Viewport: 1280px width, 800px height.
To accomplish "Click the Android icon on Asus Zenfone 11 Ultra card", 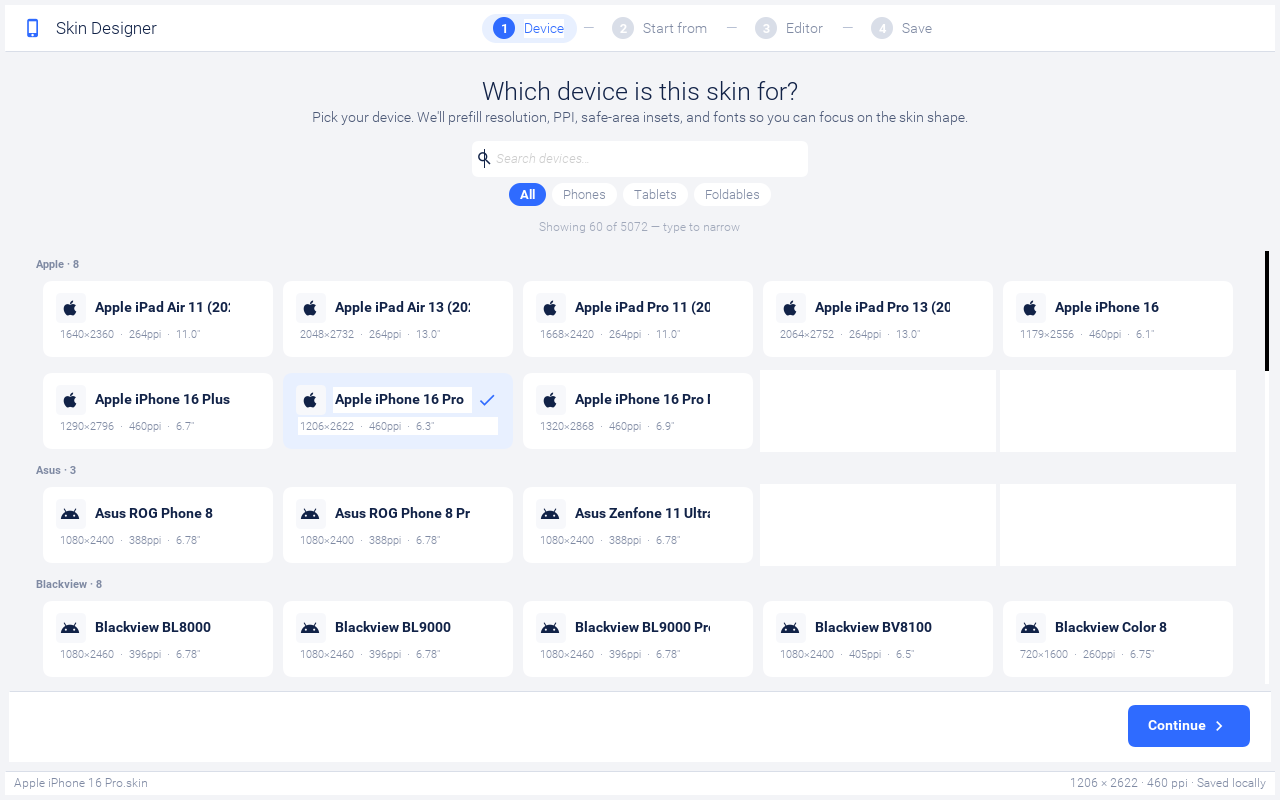I will (x=550, y=514).
